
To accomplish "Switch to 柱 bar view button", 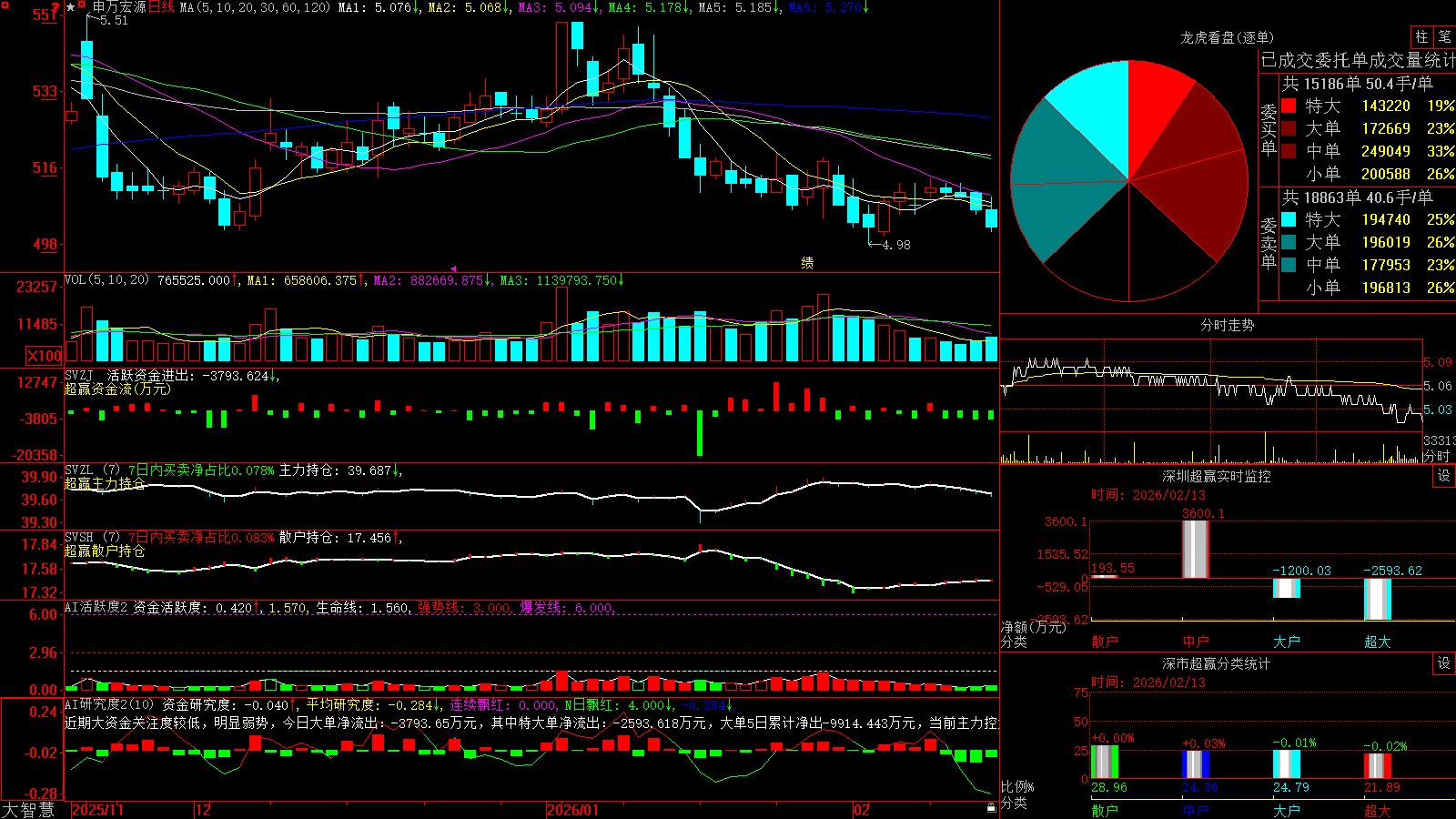I will (1421, 36).
